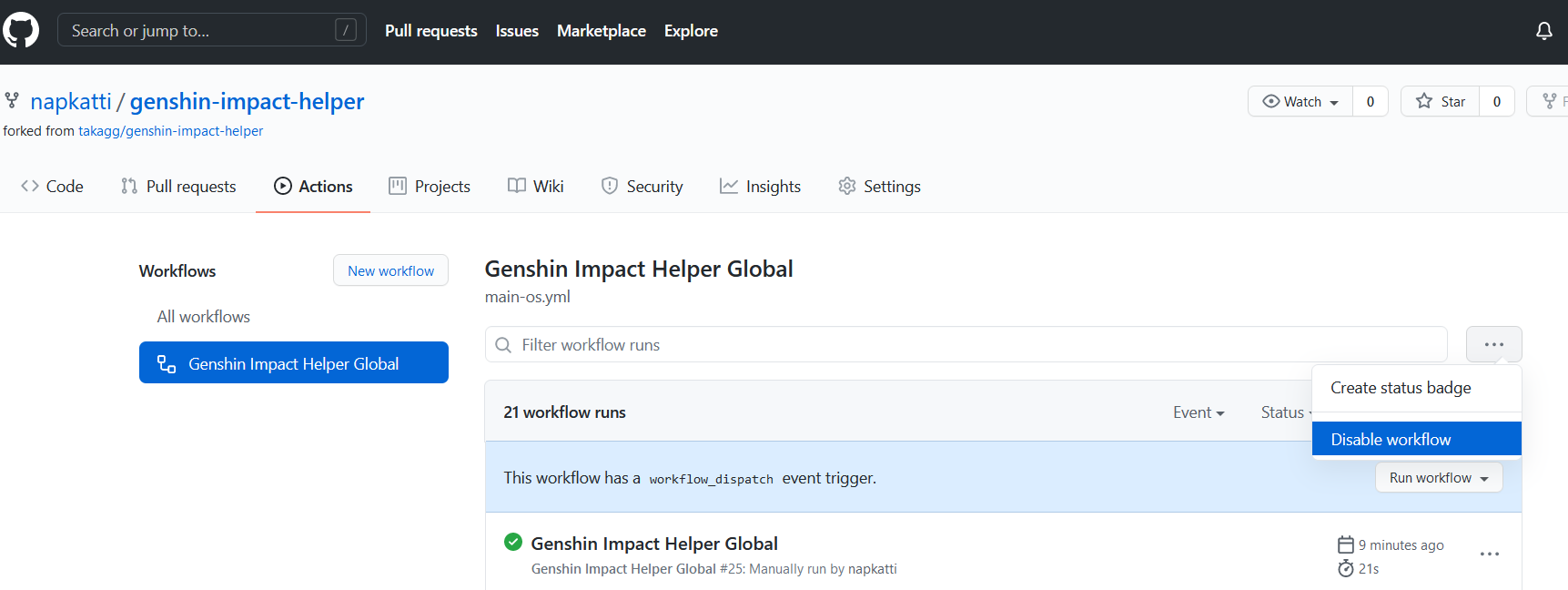Select Genshin Impact Helper Global workflow in sidebar

[293, 363]
